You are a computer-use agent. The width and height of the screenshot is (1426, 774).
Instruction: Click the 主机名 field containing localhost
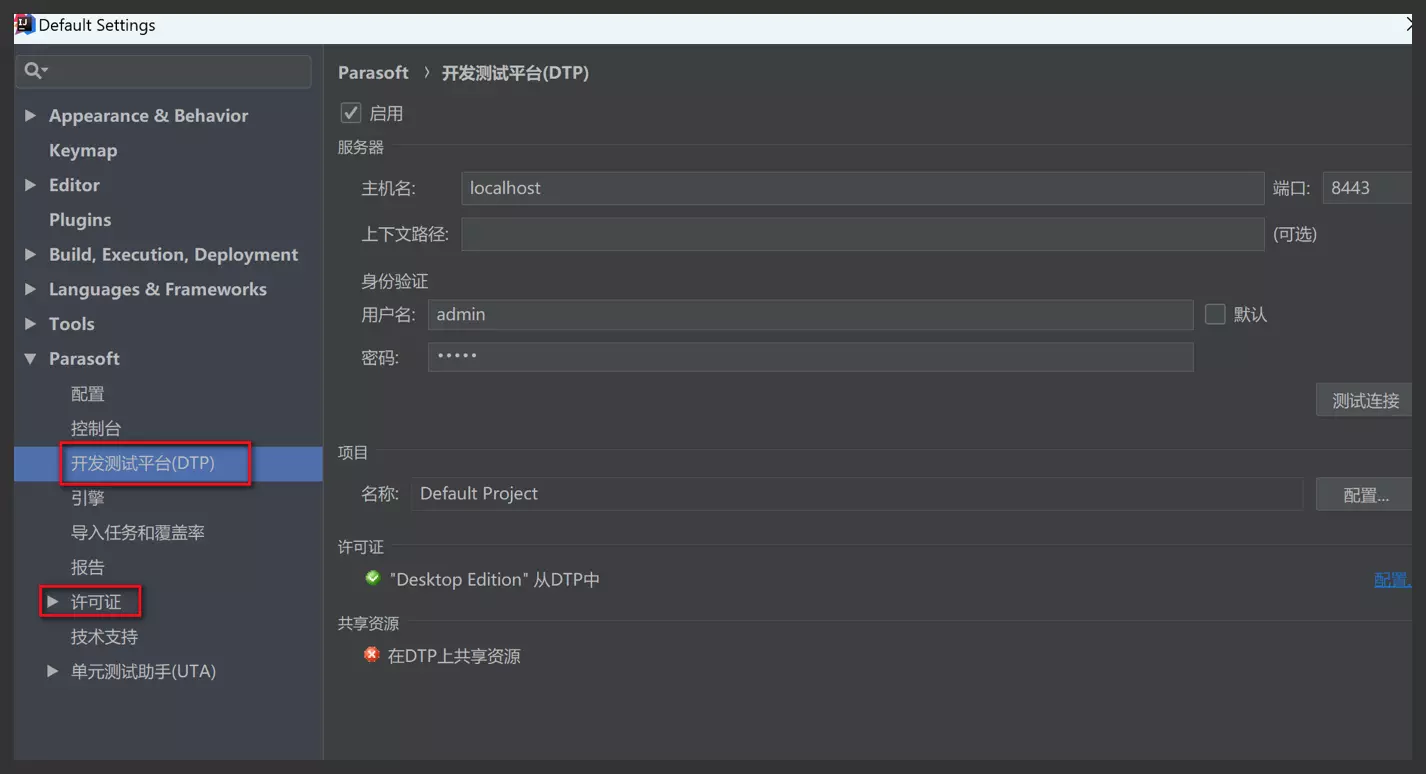[x=863, y=188]
